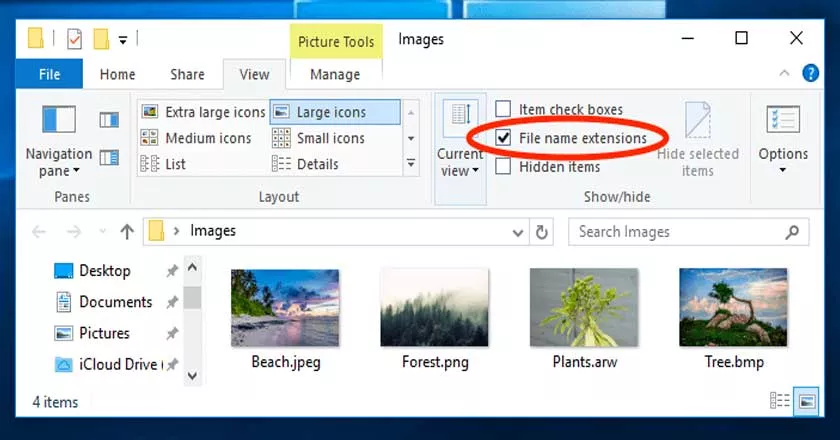Click the New folder quick access icon

pyautogui.click(x=101, y=39)
